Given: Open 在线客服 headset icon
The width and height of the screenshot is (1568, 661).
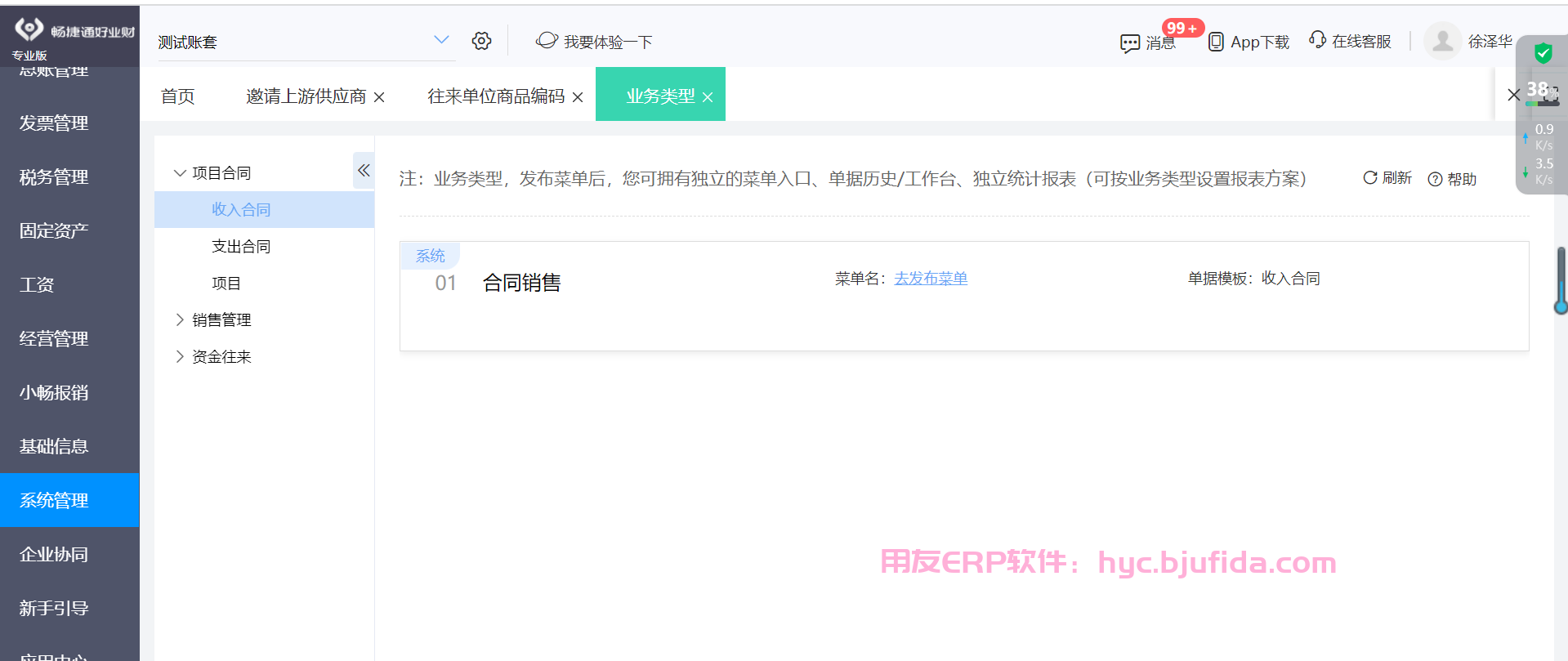Looking at the screenshot, I should 1317,39.
